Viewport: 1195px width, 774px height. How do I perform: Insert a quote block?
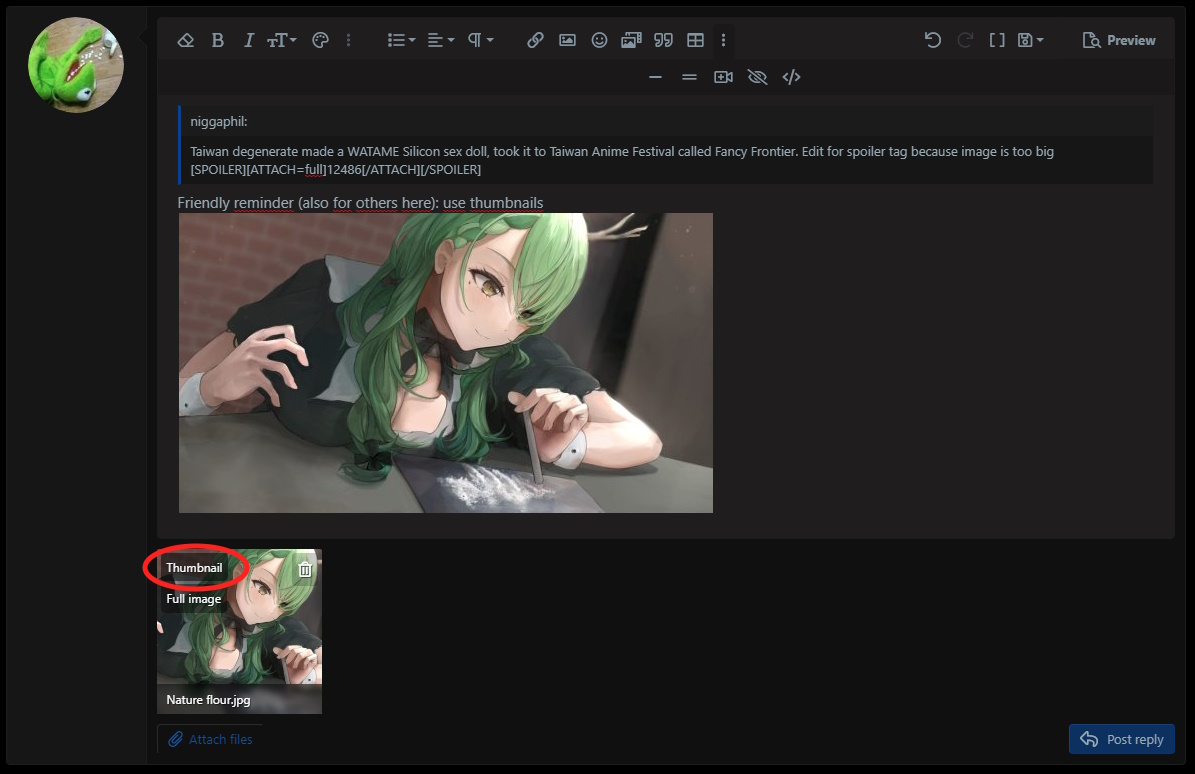pyautogui.click(x=663, y=40)
